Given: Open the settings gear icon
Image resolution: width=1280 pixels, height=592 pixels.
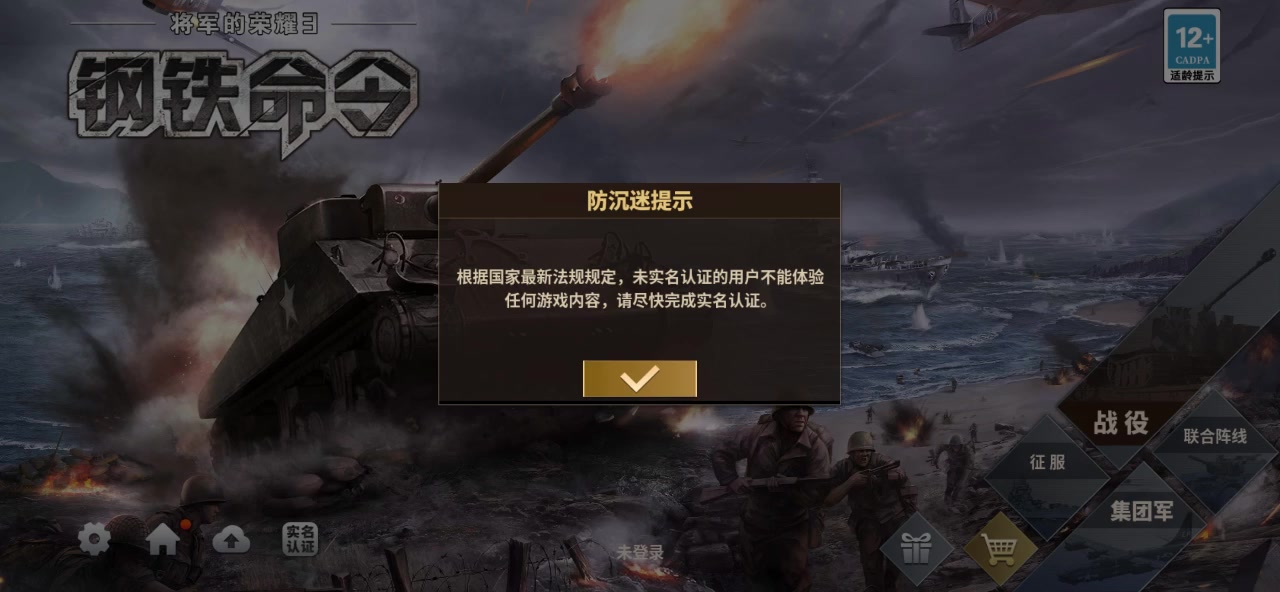Looking at the screenshot, I should point(95,541).
